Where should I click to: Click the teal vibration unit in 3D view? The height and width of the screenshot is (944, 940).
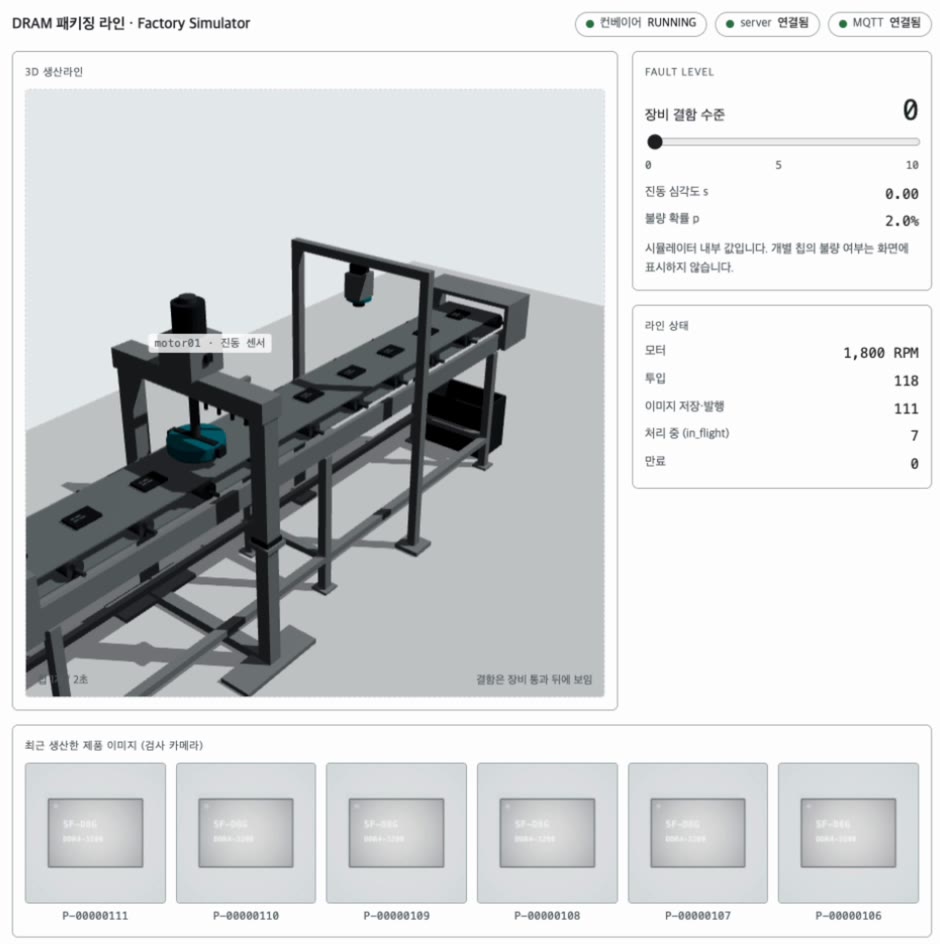point(196,442)
